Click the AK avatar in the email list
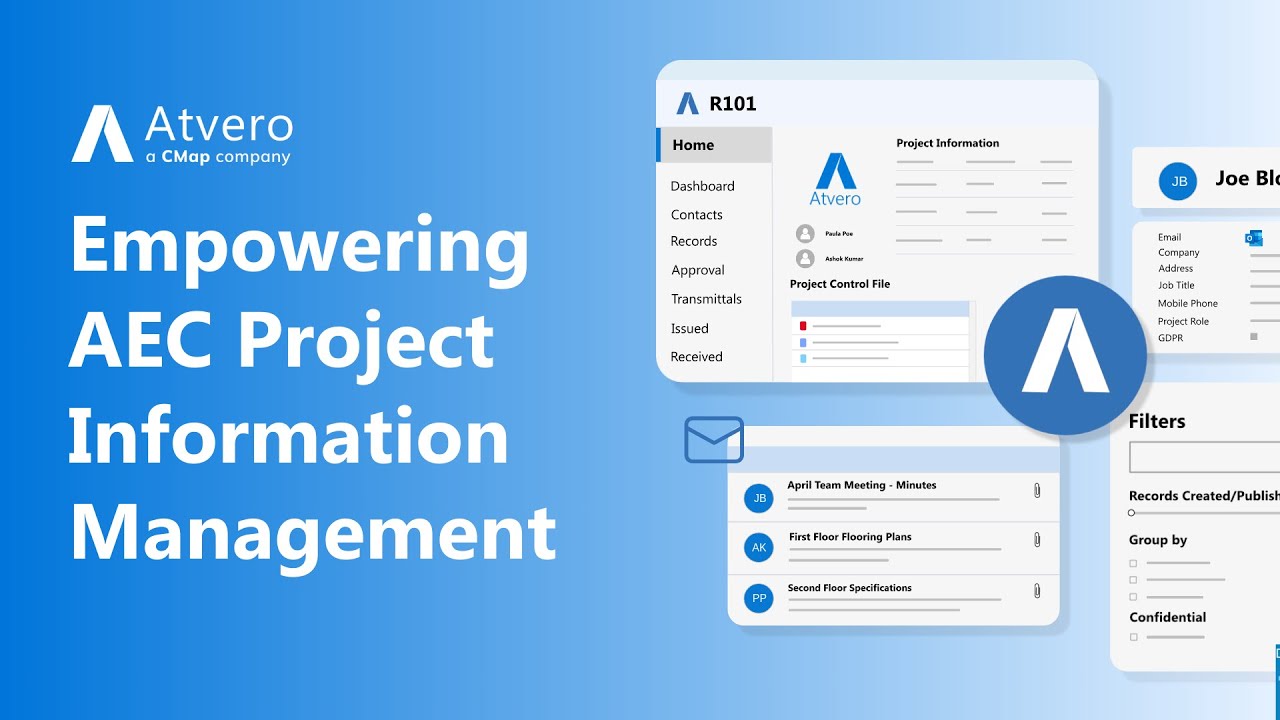The height and width of the screenshot is (720, 1280). pyautogui.click(x=759, y=548)
